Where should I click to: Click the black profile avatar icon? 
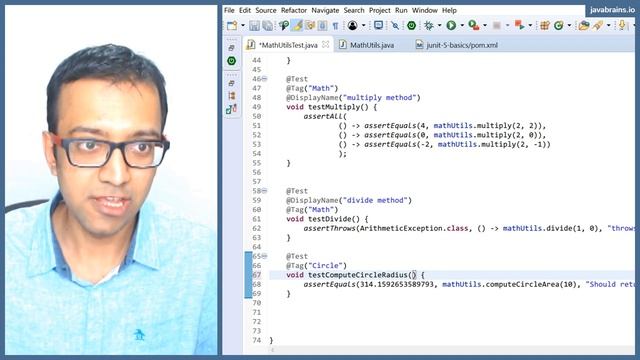coord(353,26)
